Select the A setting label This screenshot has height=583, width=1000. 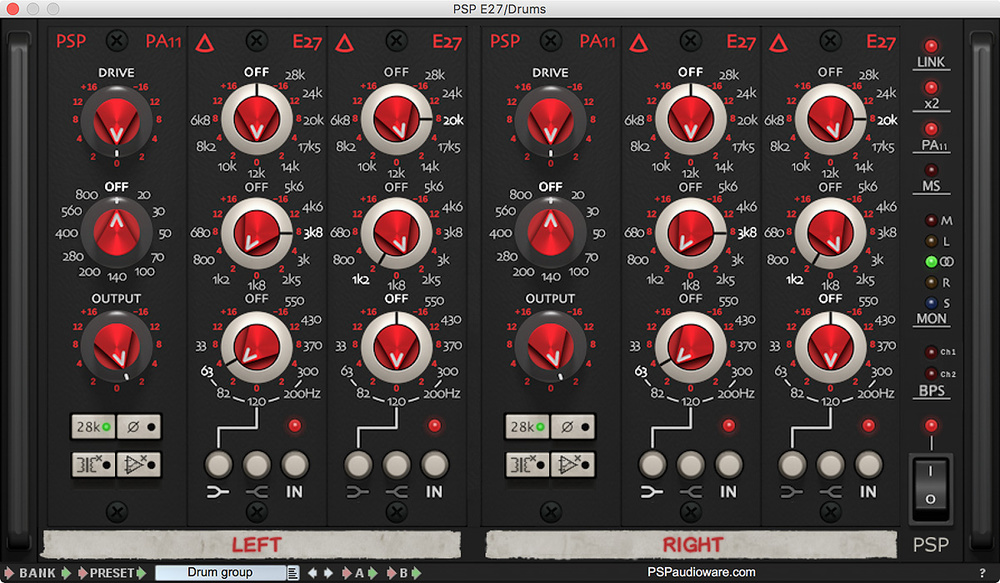359,573
